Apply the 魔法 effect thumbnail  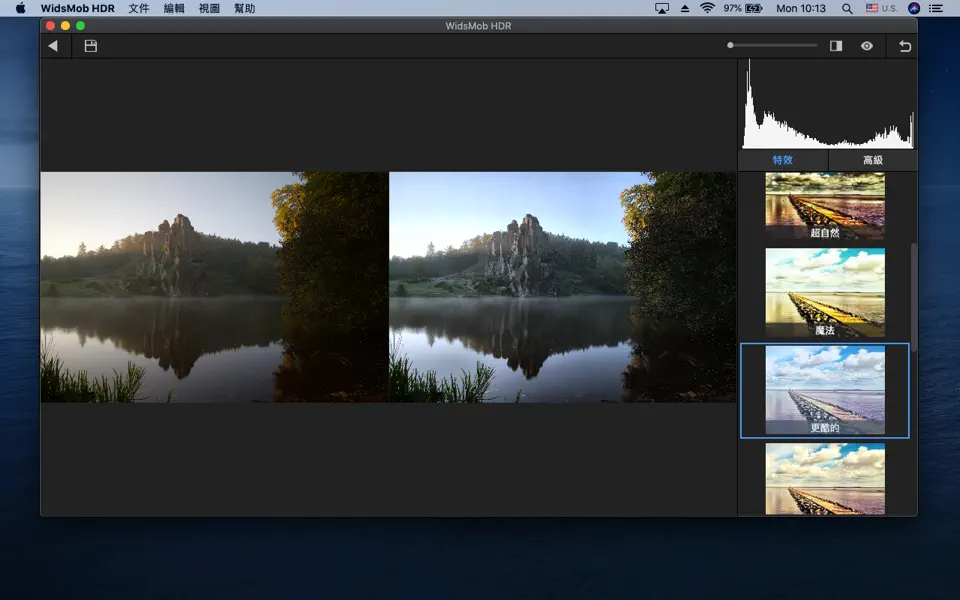click(826, 293)
